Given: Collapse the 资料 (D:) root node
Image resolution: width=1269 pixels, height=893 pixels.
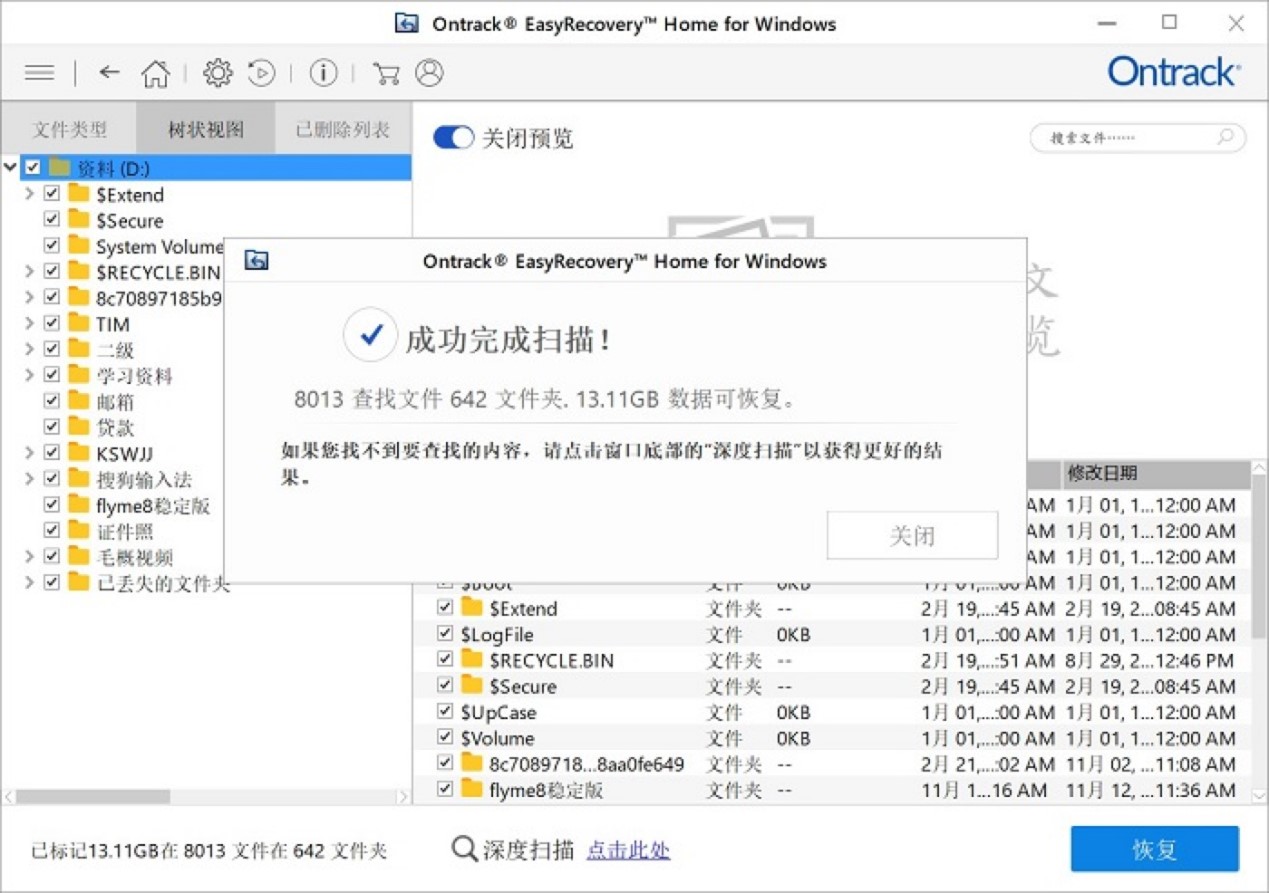Looking at the screenshot, I should click(x=10, y=168).
